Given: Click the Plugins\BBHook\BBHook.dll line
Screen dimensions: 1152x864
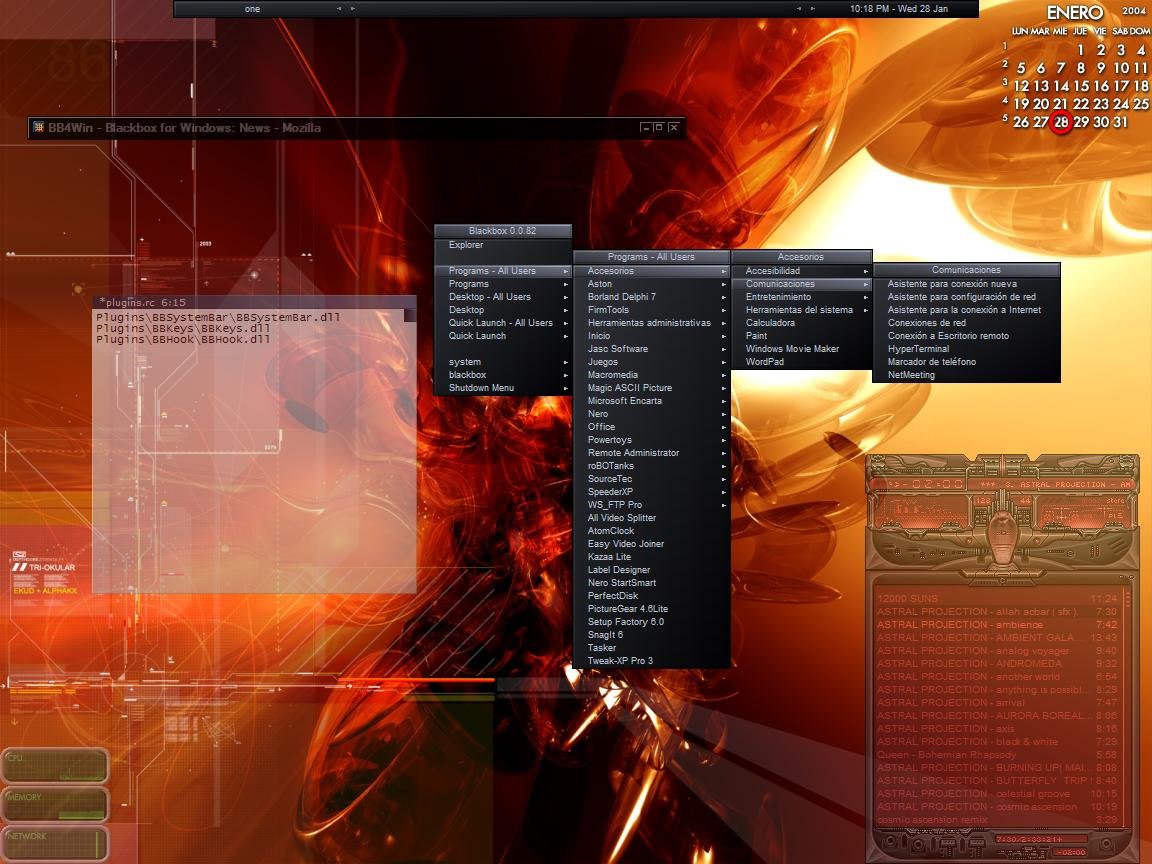Looking at the screenshot, I should tap(183, 339).
